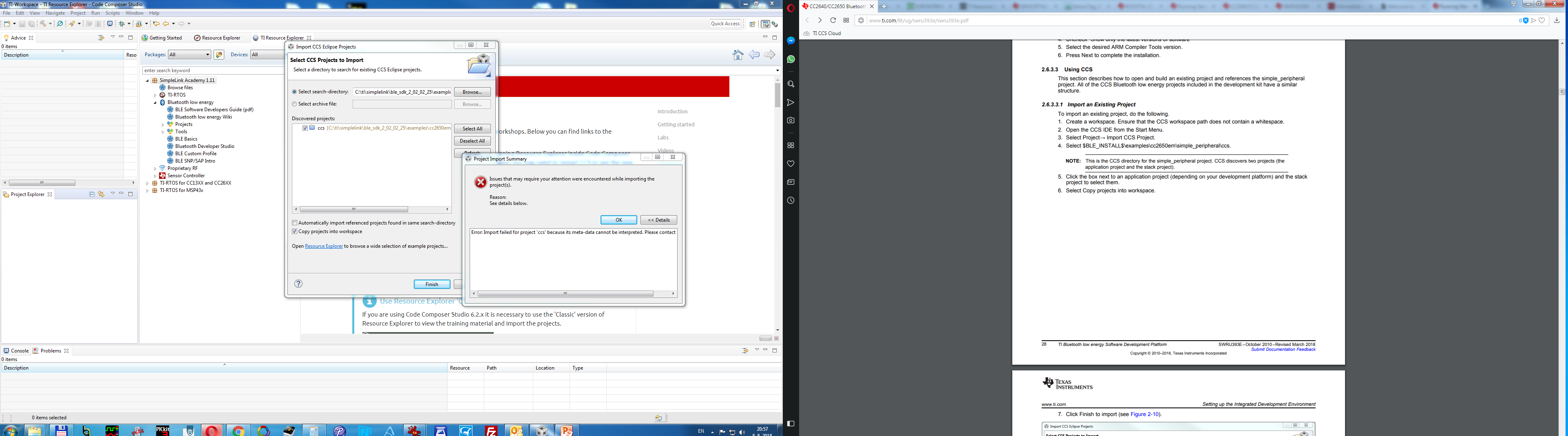Image resolution: width=1568 pixels, height=436 pixels.
Task: Click Link with Editor icon in Project Explorer
Action: click(102, 195)
